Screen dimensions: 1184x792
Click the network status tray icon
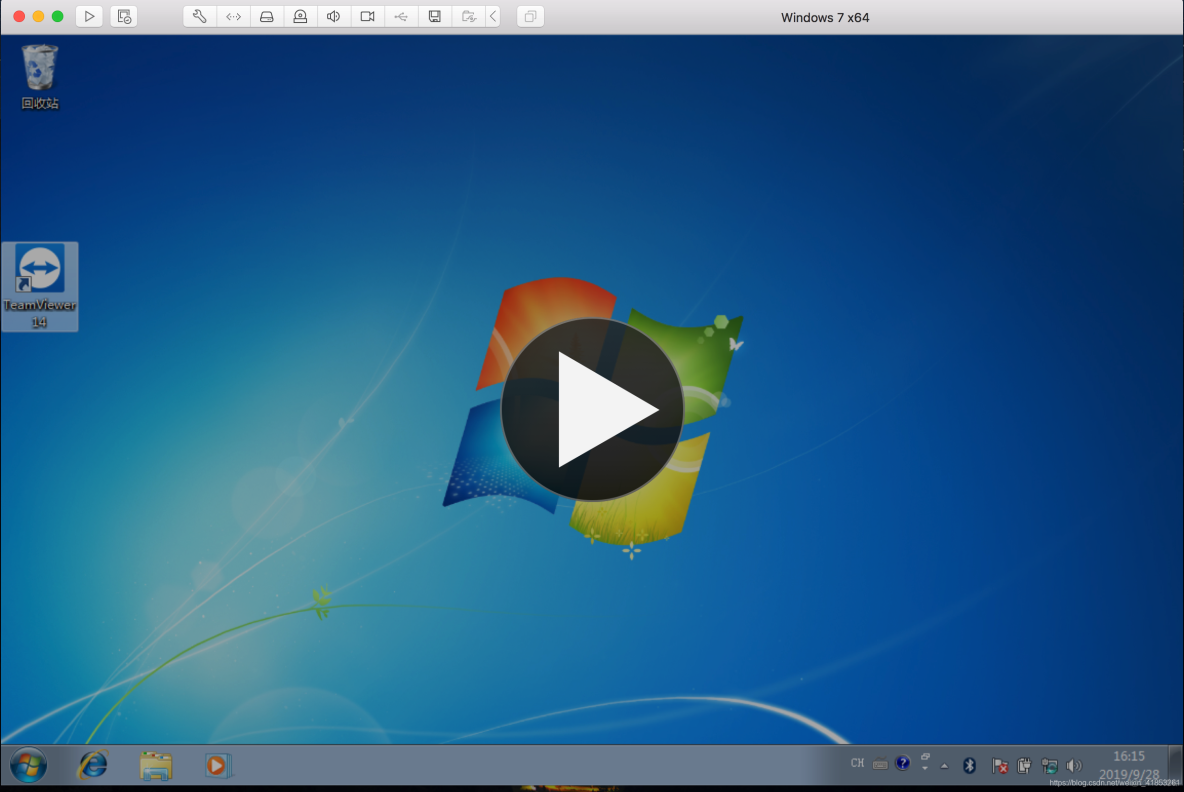[1049, 766]
